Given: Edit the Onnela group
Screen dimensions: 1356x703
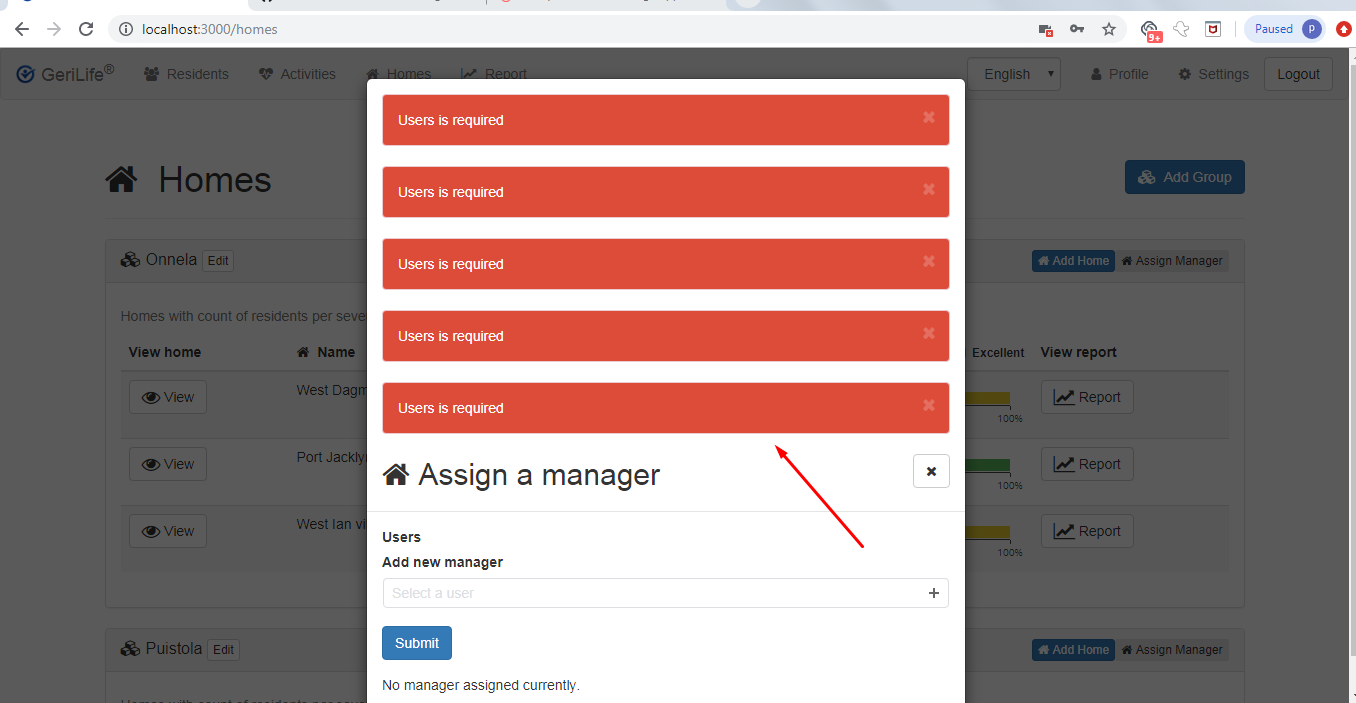Looking at the screenshot, I should coord(218,260).
